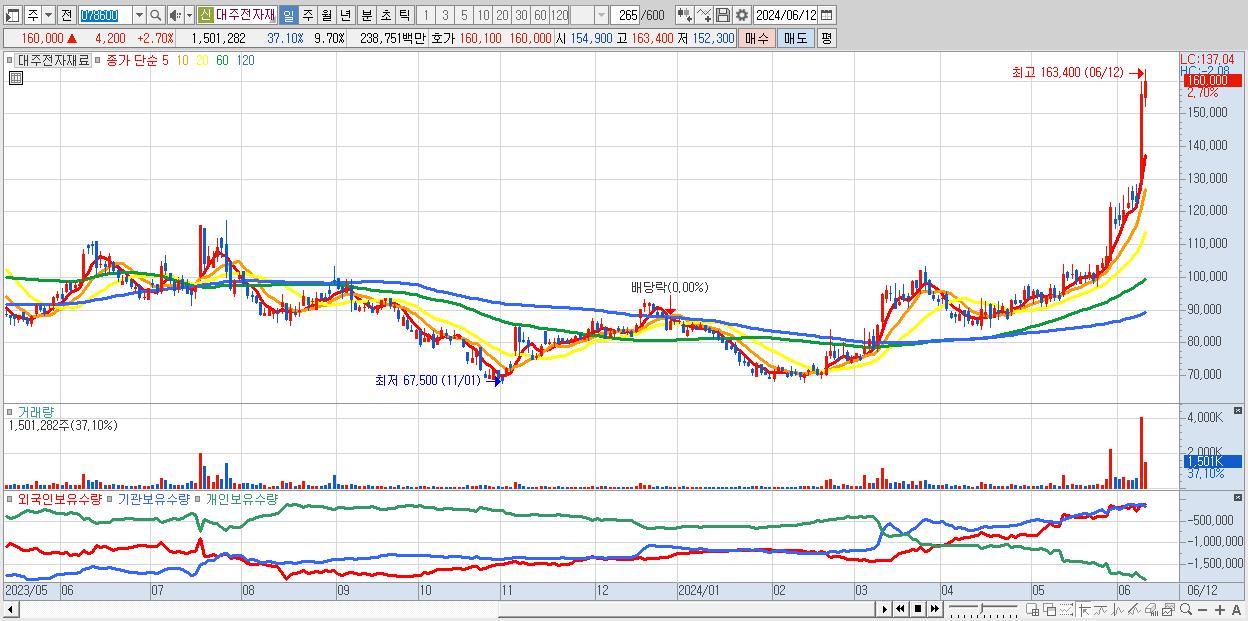Click the dotted range selection icon
This screenshot has width=1248, height=621.
pyautogui.click(x=1066, y=610)
